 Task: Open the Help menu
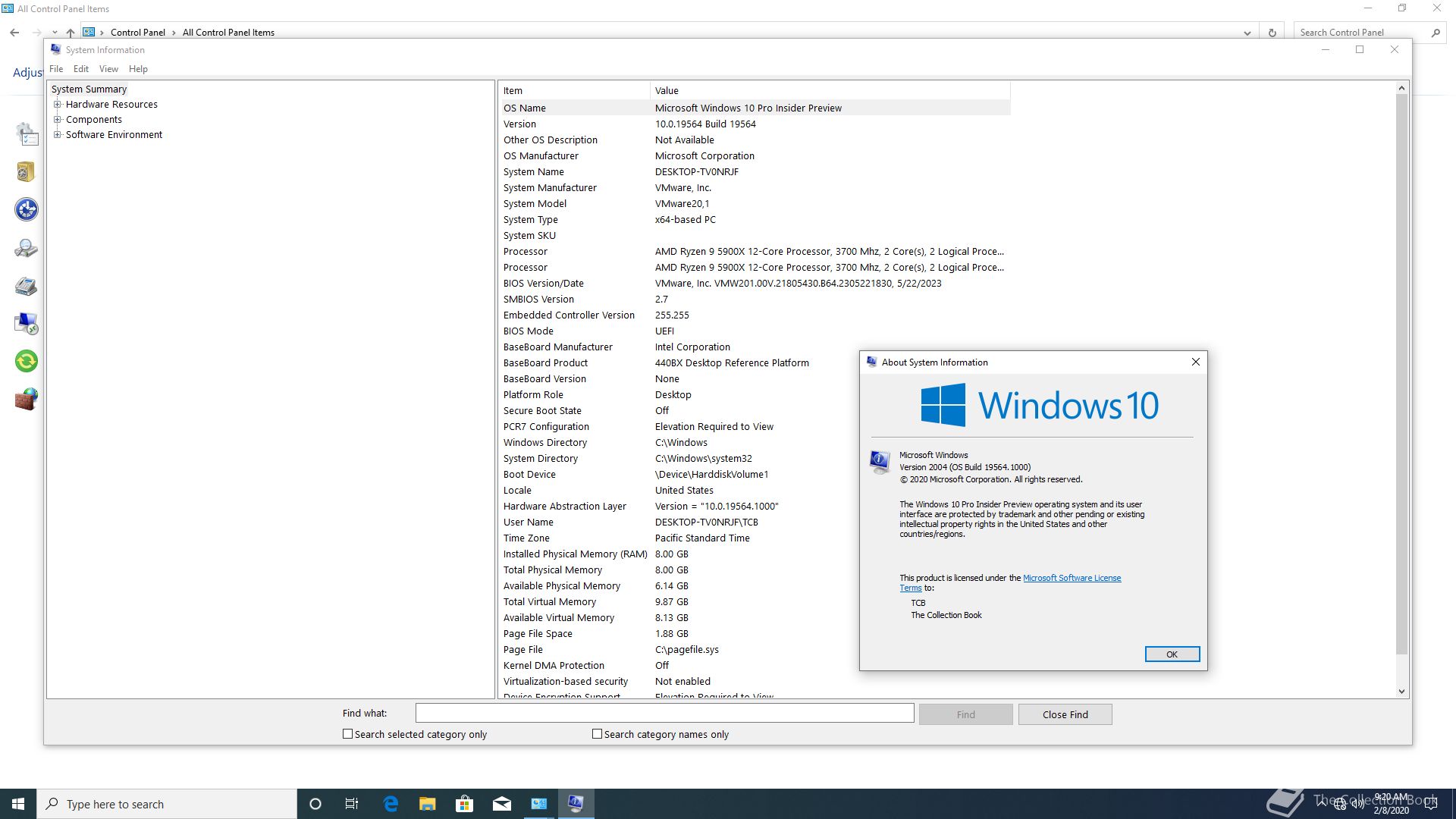138,69
